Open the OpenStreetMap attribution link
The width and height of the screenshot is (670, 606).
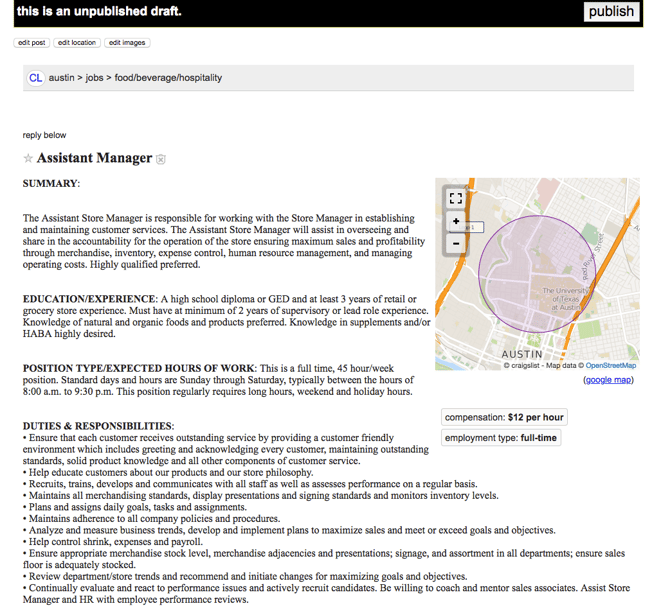(610, 366)
